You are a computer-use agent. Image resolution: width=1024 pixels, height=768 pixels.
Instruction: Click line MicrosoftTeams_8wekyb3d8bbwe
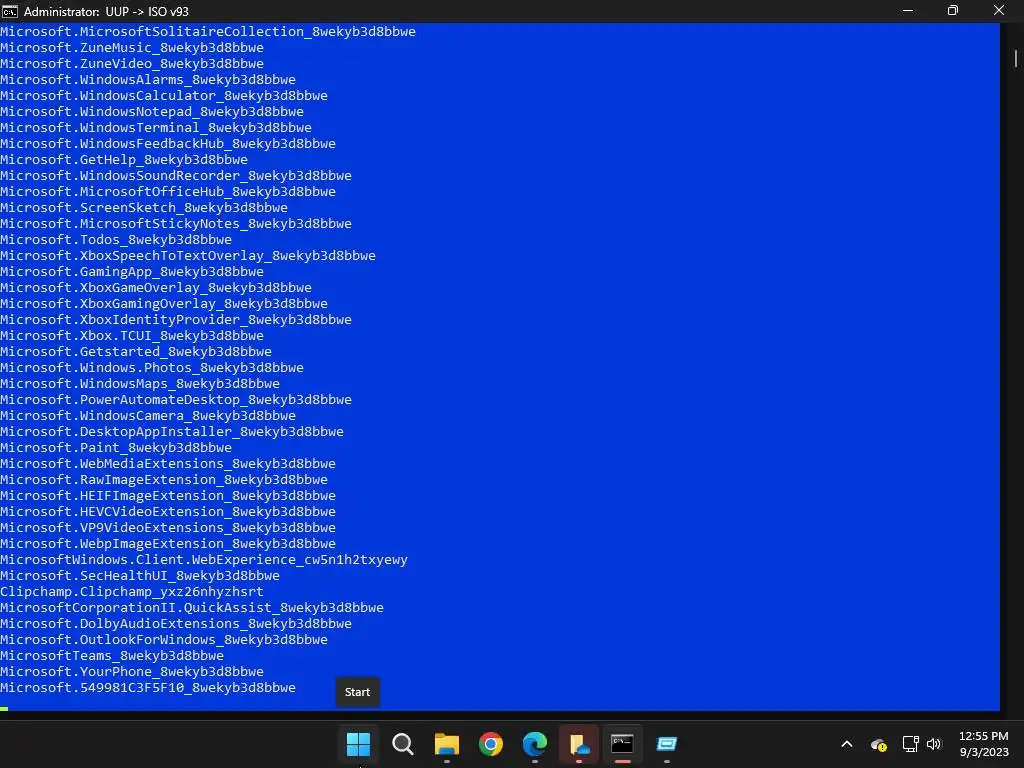[x=112, y=656]
